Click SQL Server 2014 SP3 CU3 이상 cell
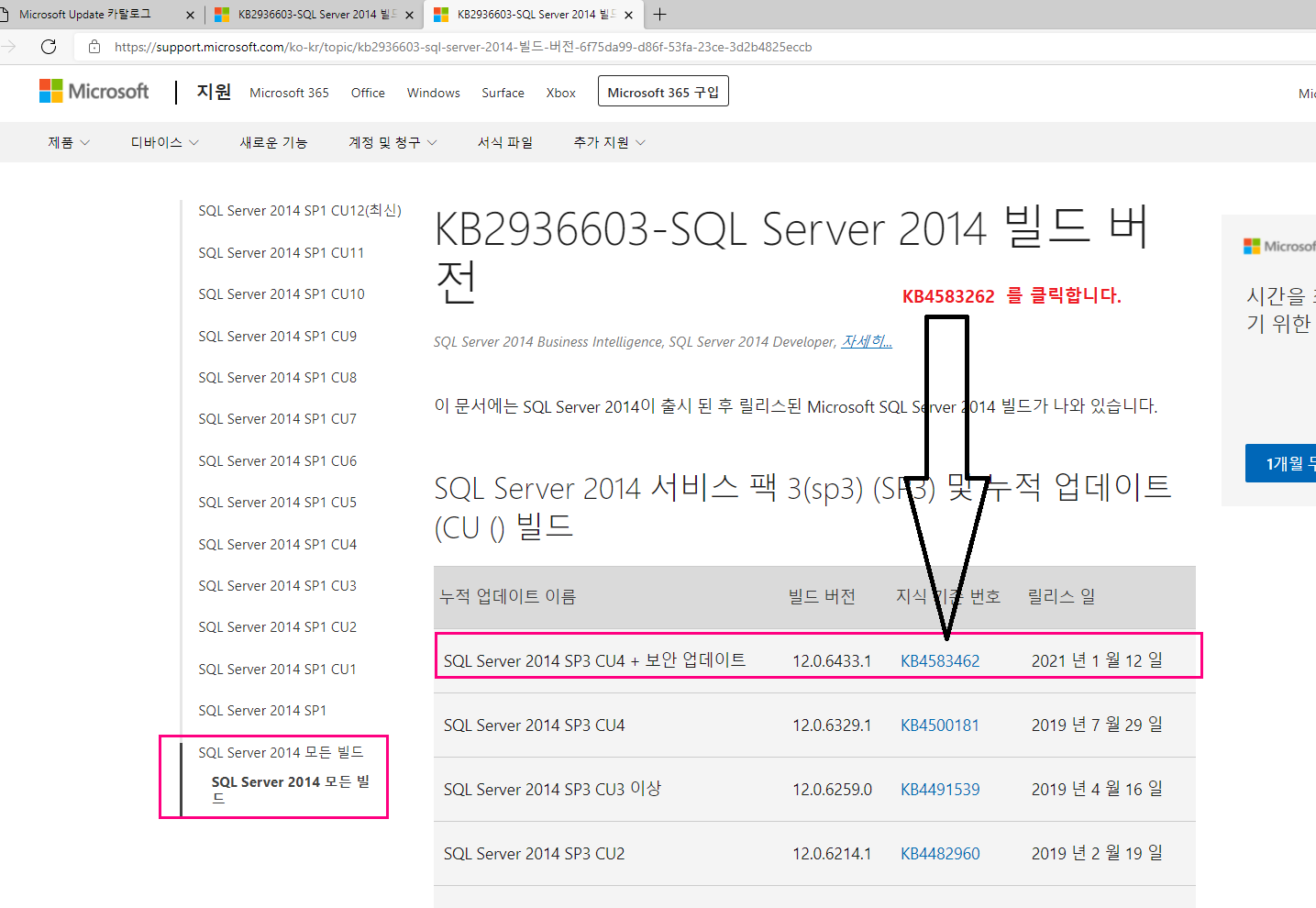This screenshot has width=1316, height=908. click(x=552, y=789)
